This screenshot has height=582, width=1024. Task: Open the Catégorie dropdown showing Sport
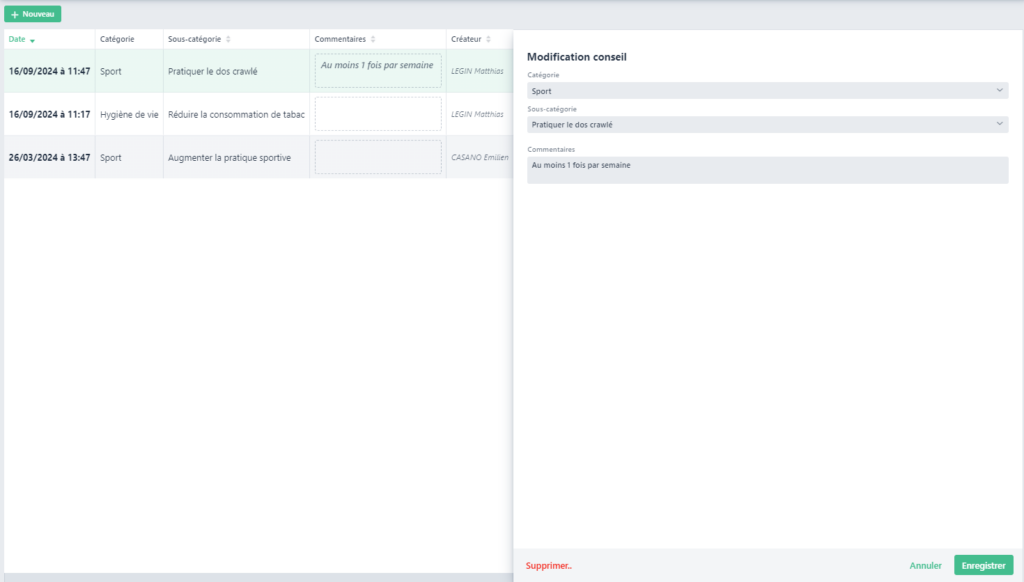767,91
